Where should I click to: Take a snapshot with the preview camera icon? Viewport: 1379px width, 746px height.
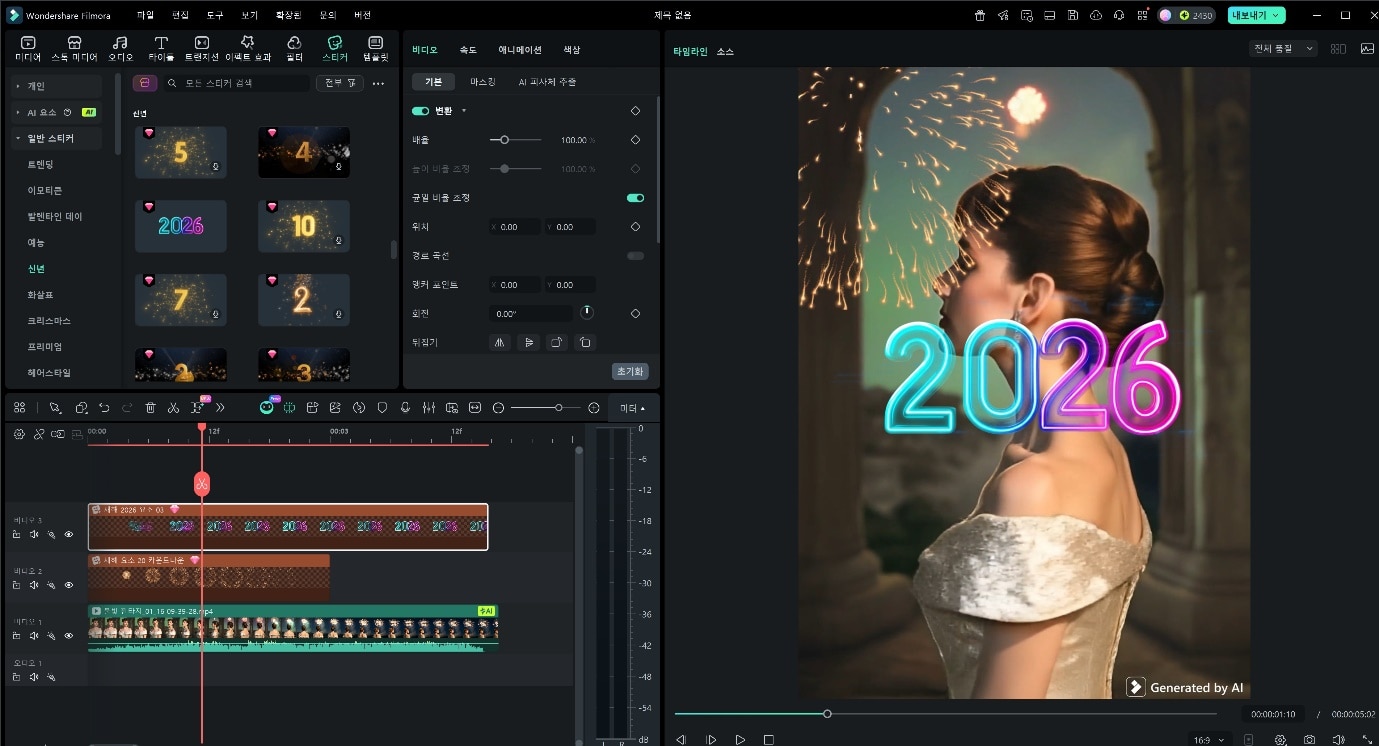tap(1309, 740)
